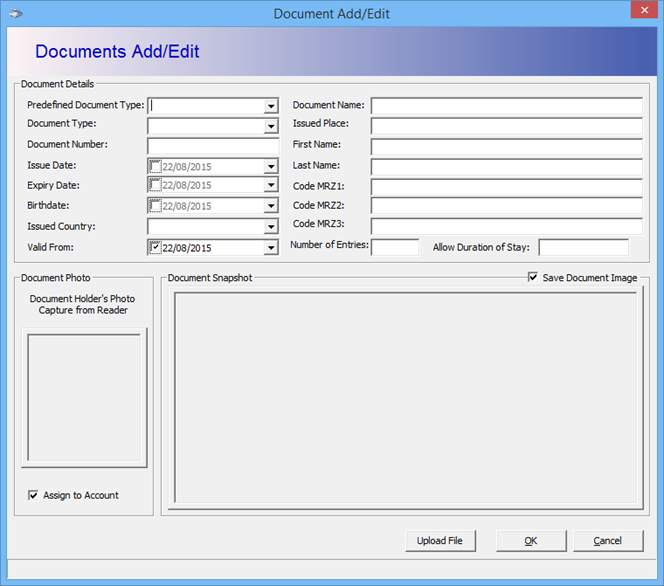Click the Valid From date 22/08/2015
This screenshot has width=664, height=586.
pyautogui.click(x=187, y=248)
